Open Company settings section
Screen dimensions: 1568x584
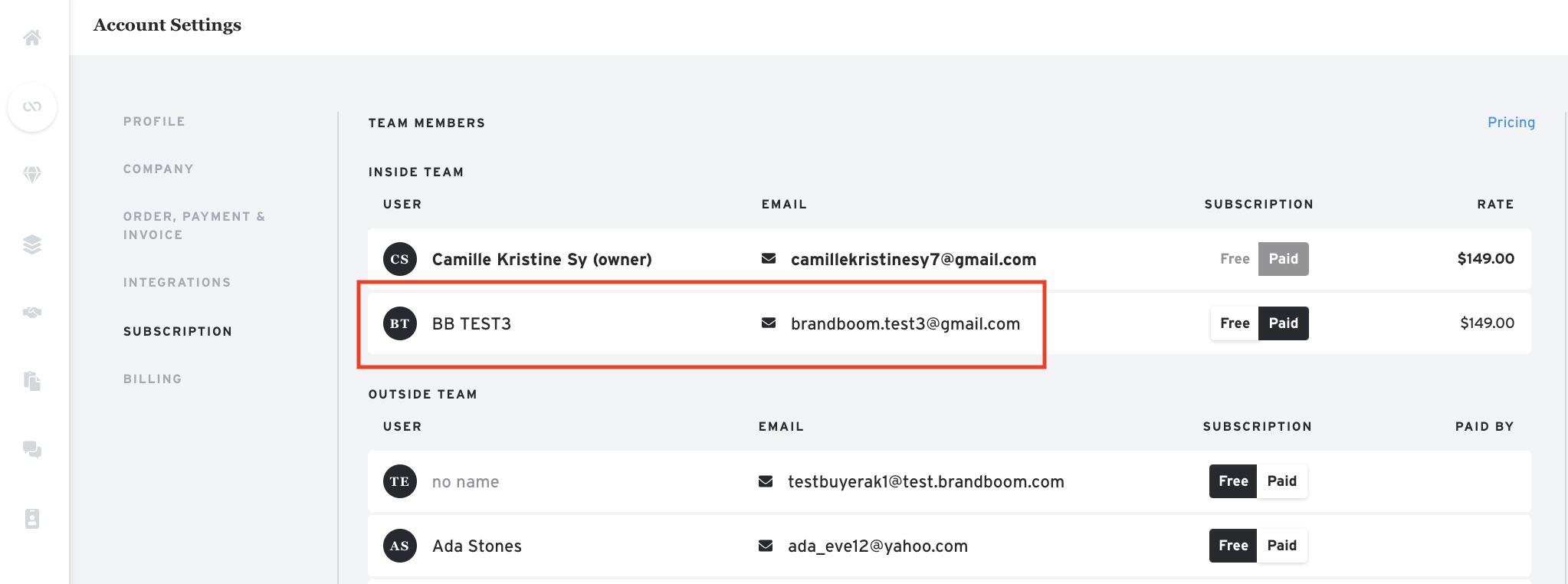coord(159,169)
